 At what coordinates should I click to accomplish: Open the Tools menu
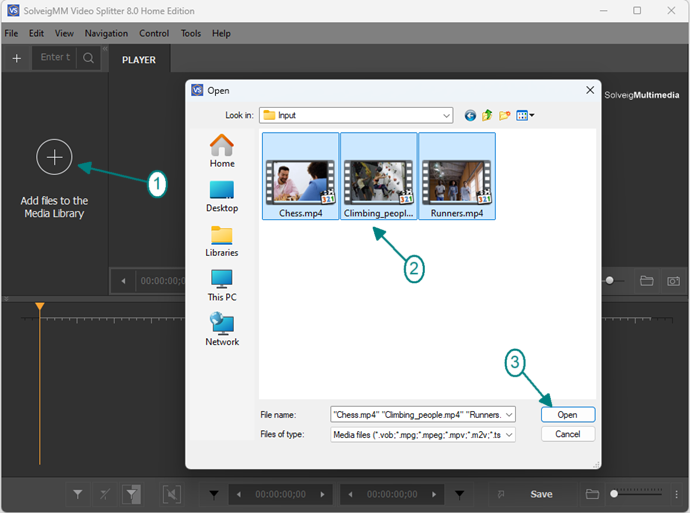pos(191,33)
